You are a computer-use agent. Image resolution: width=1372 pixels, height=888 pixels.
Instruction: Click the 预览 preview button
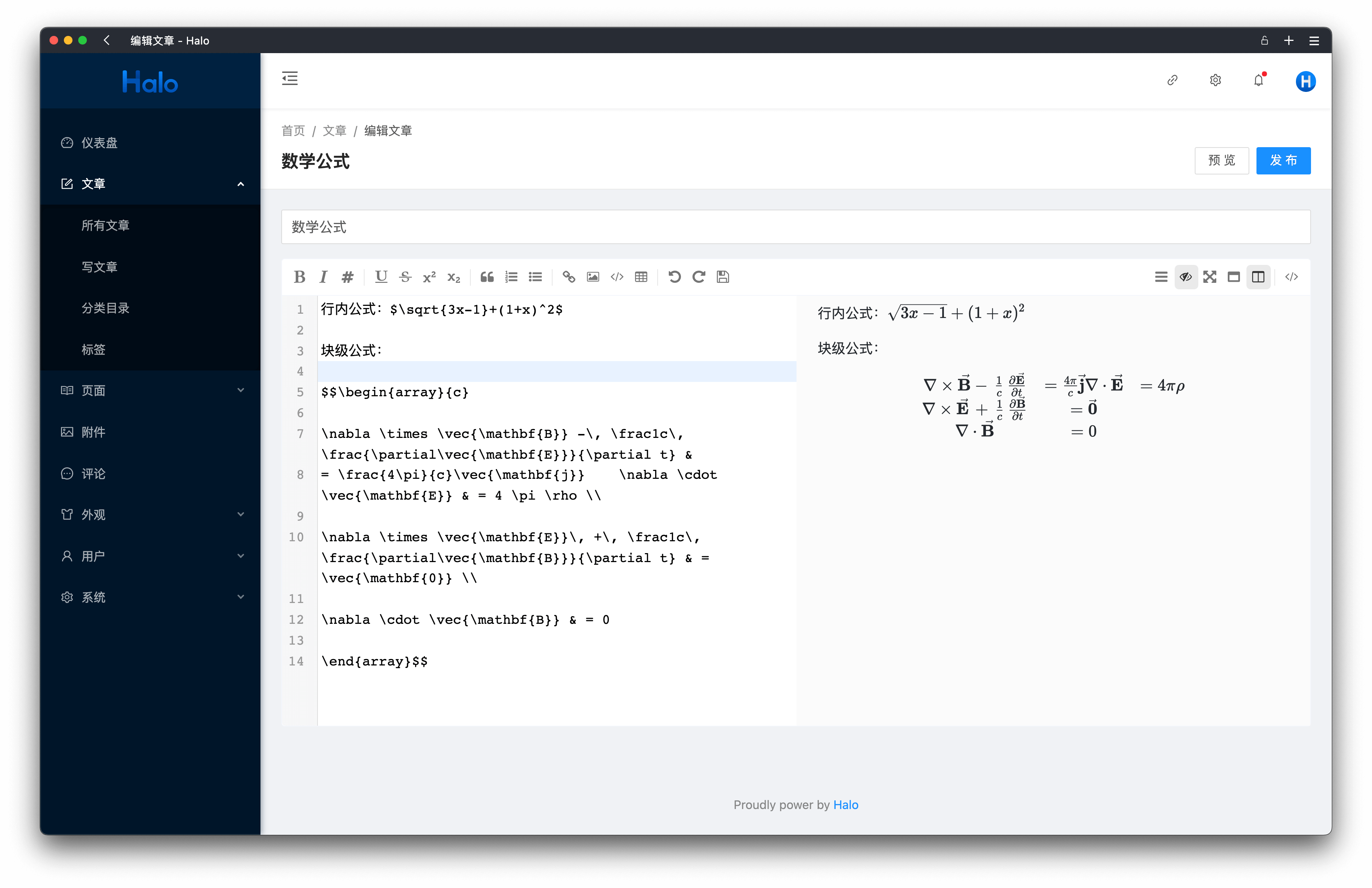1221,160
